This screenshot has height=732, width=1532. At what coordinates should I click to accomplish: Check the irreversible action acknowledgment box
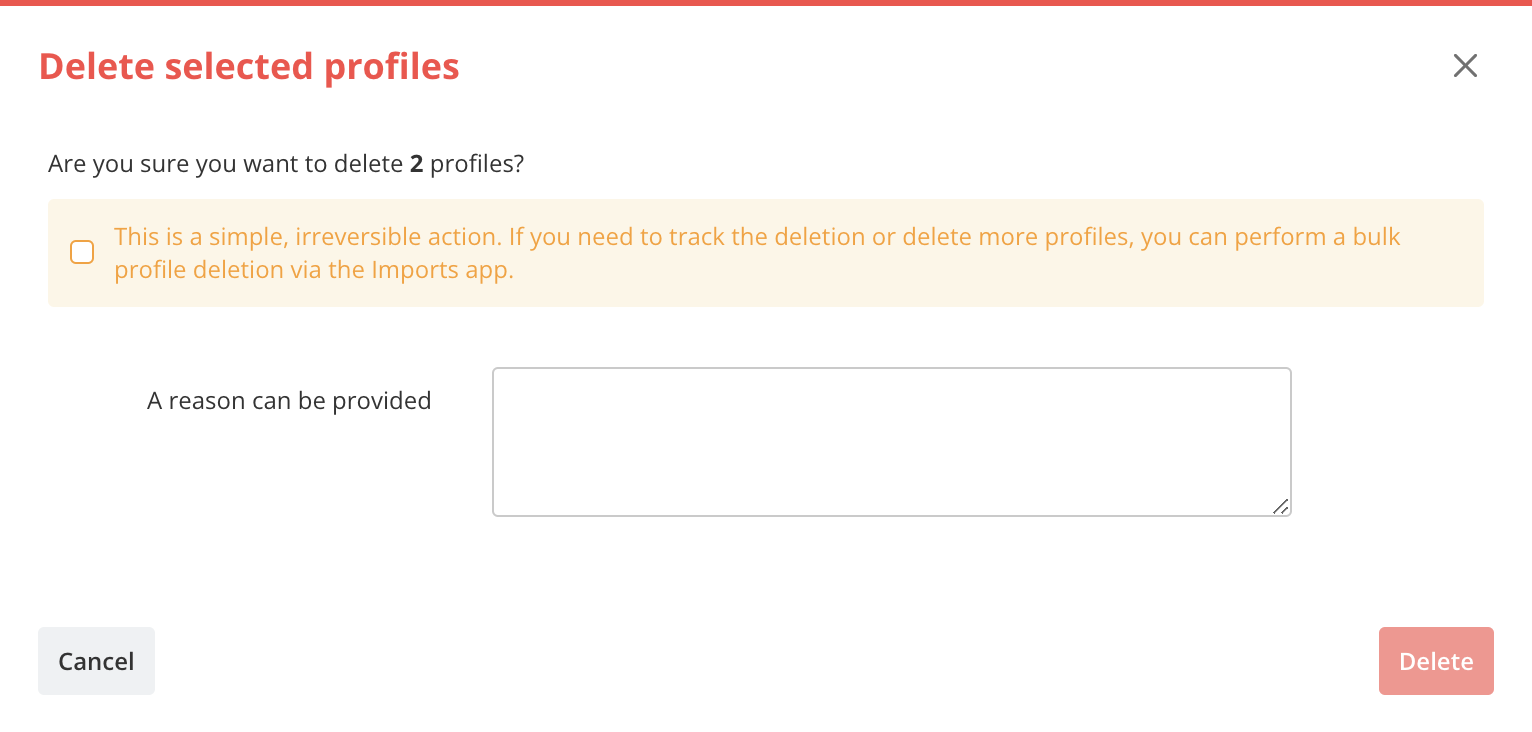pos(82,252)
